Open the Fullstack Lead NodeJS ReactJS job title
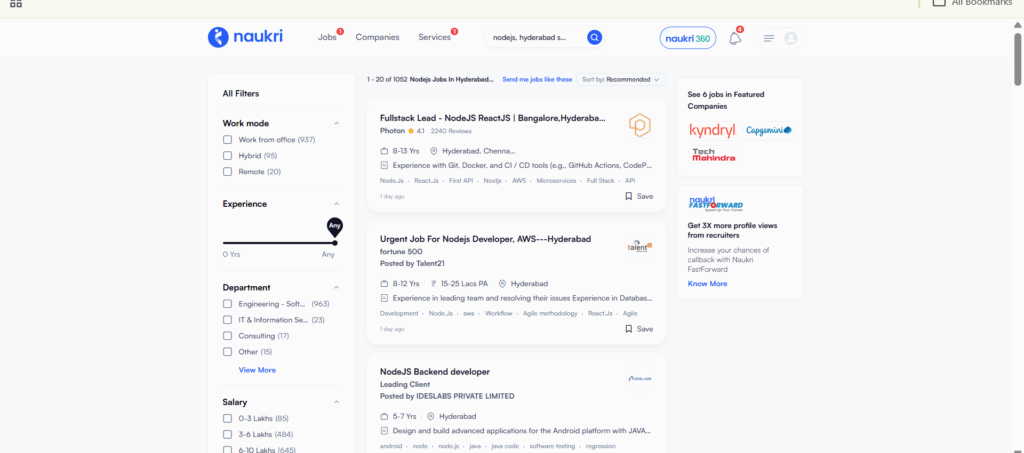The image size is (1024, 453). click(492, 118)
